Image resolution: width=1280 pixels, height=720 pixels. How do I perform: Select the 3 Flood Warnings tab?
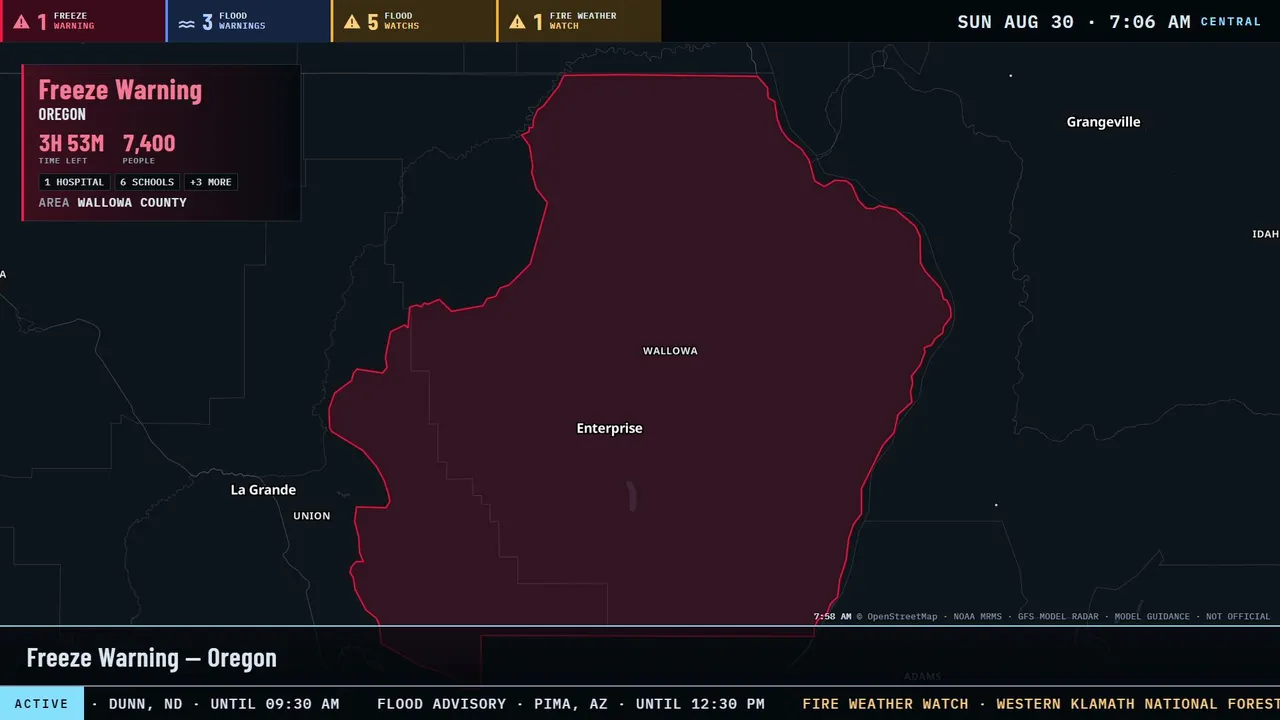[249, 21]
